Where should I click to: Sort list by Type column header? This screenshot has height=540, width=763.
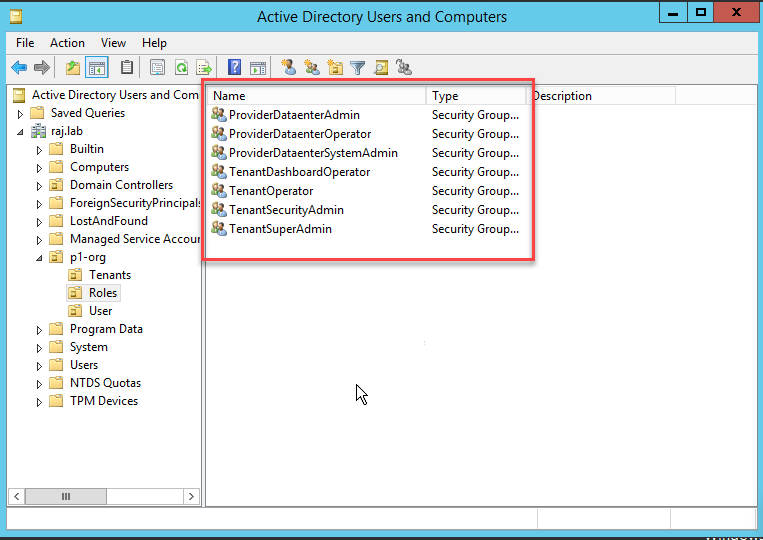click(476, 96)
